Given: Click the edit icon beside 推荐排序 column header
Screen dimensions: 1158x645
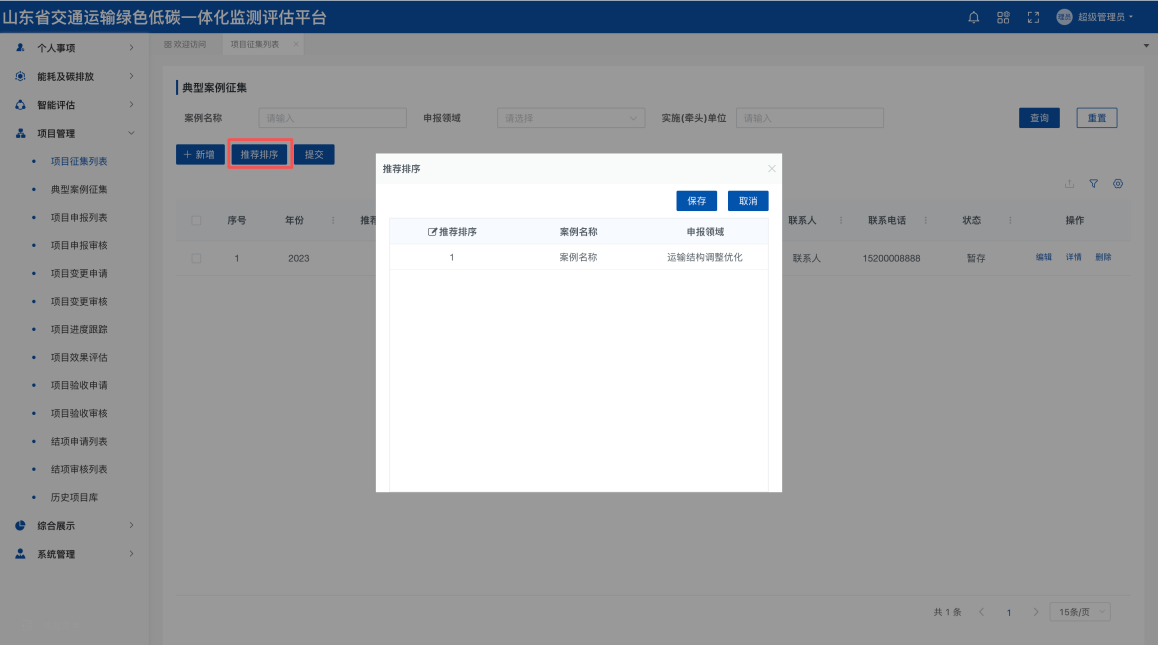Looking at the screenshot, I should click(x=432, y=232).
